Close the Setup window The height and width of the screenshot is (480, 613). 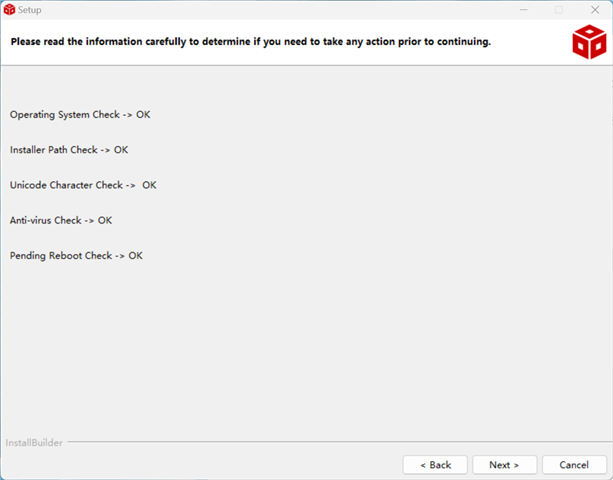pyautogui.click(x=594, y=10)
